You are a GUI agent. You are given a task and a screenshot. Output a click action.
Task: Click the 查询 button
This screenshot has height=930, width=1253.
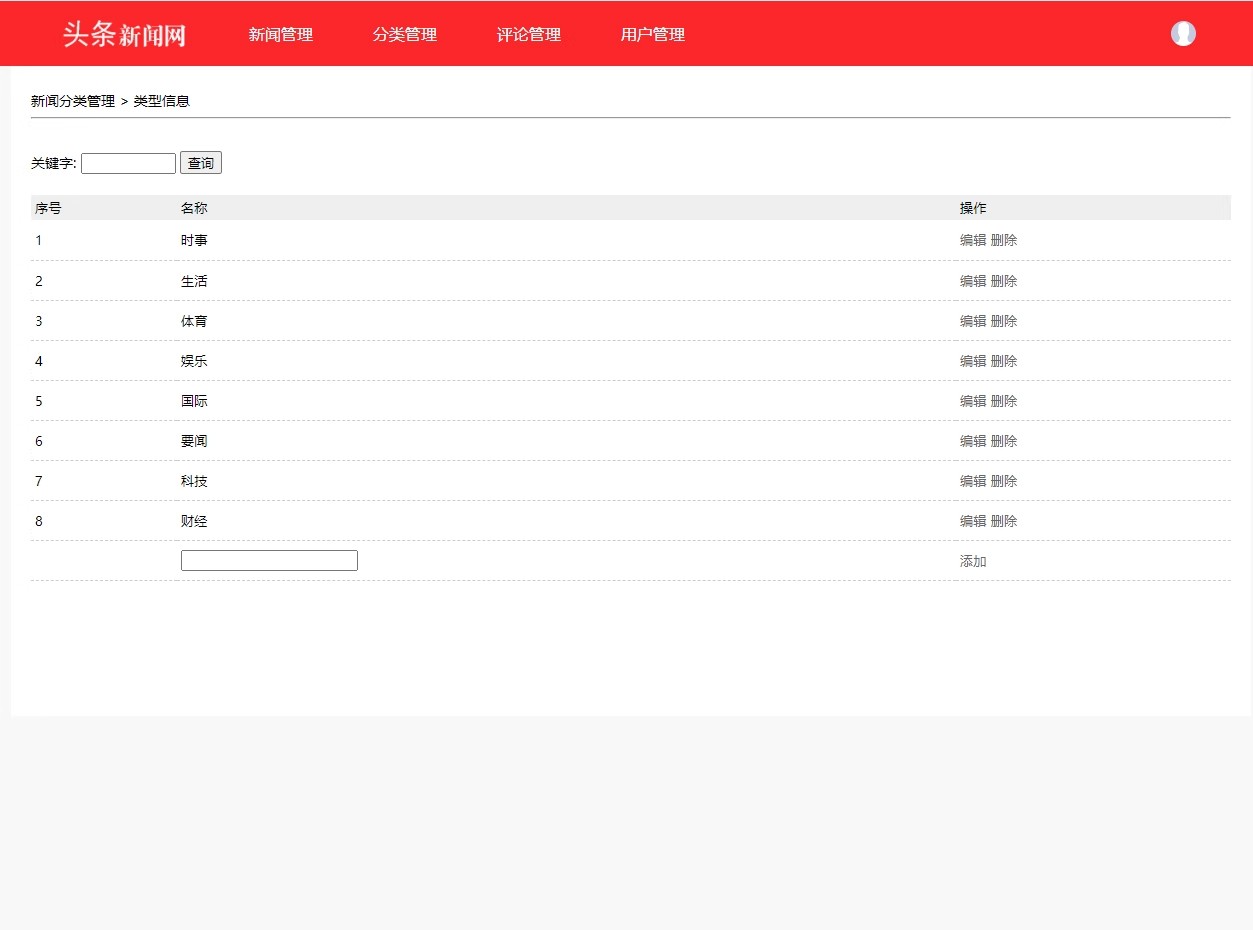coord(201,163)
